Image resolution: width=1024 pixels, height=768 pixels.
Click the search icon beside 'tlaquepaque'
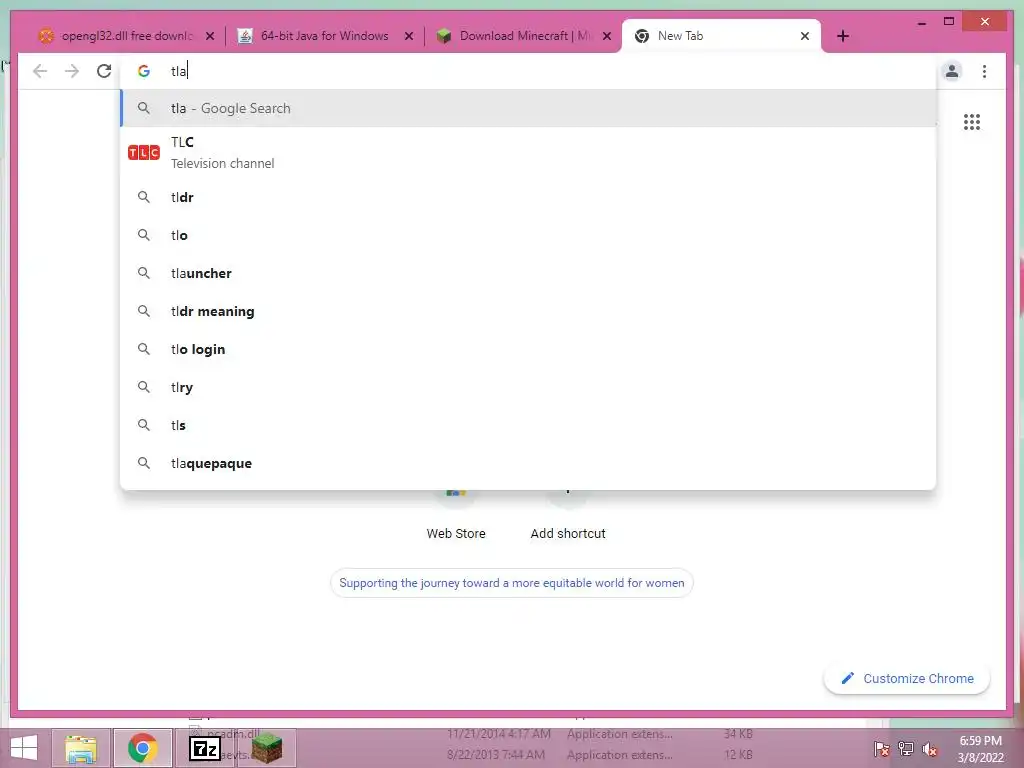tap(144, 463)
